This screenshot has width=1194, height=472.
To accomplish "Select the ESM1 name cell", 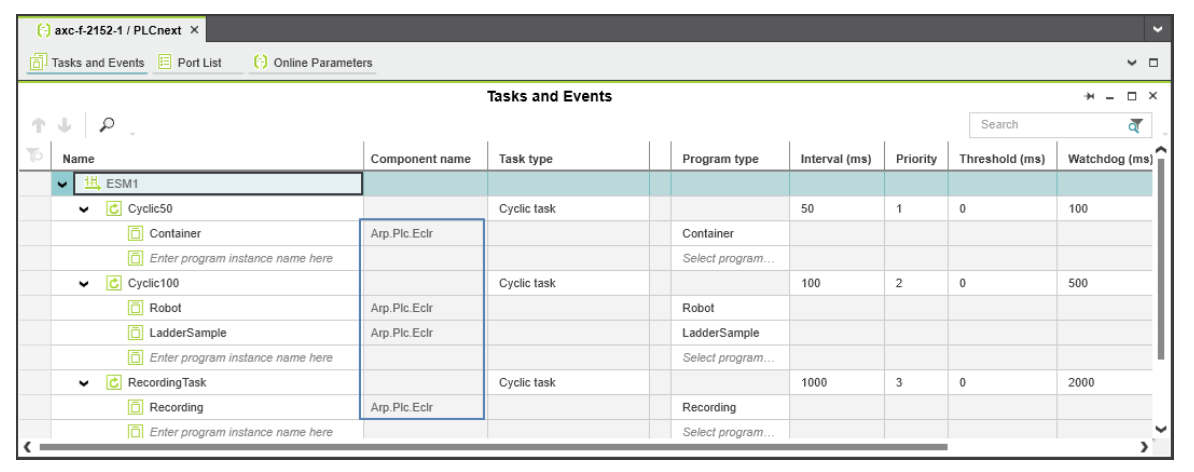I will click(x=218, y=183).
